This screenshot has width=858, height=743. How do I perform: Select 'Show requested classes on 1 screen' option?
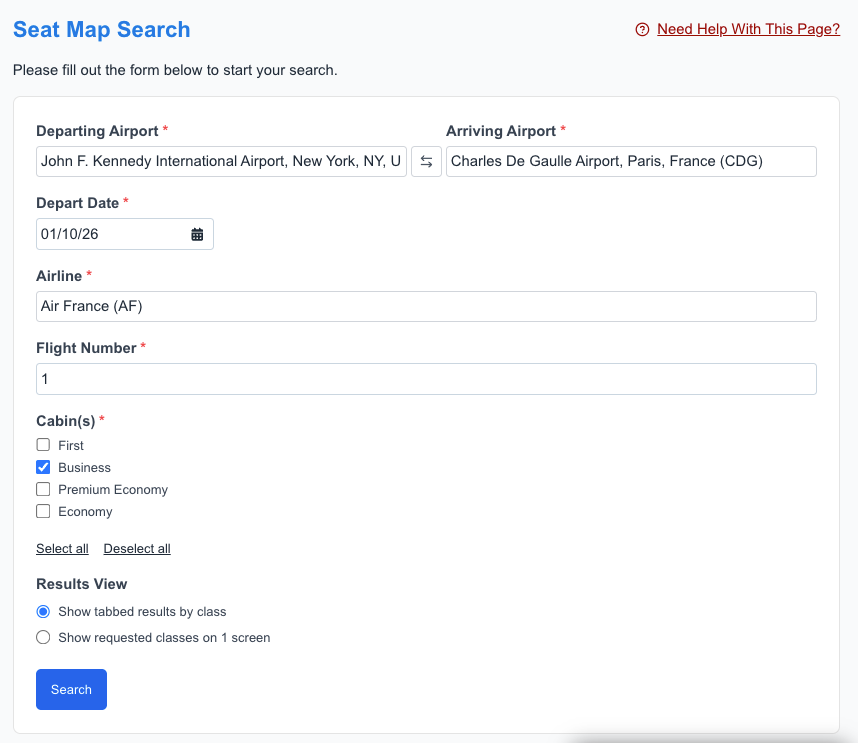(x=43, y=637)
